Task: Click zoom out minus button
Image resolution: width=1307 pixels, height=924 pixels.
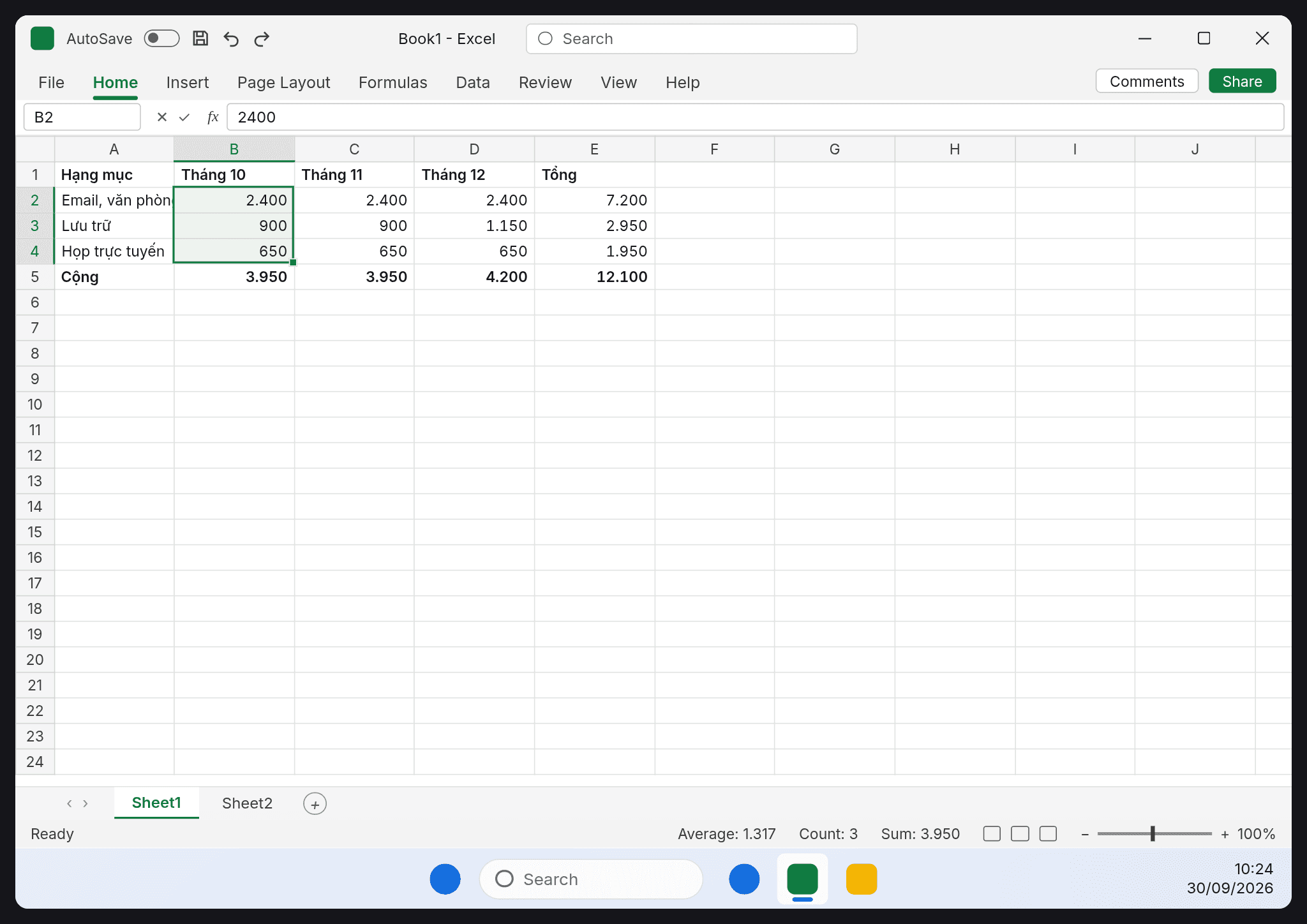Action: [x=1084, y=834]
